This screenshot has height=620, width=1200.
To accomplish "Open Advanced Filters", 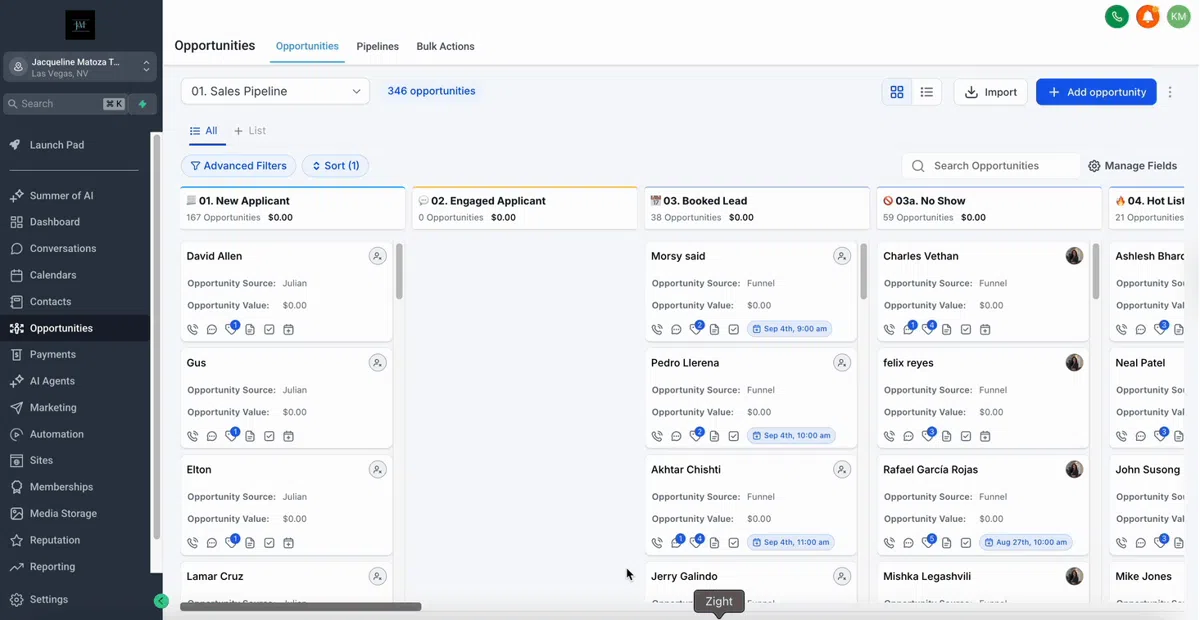I will (238, 166).
